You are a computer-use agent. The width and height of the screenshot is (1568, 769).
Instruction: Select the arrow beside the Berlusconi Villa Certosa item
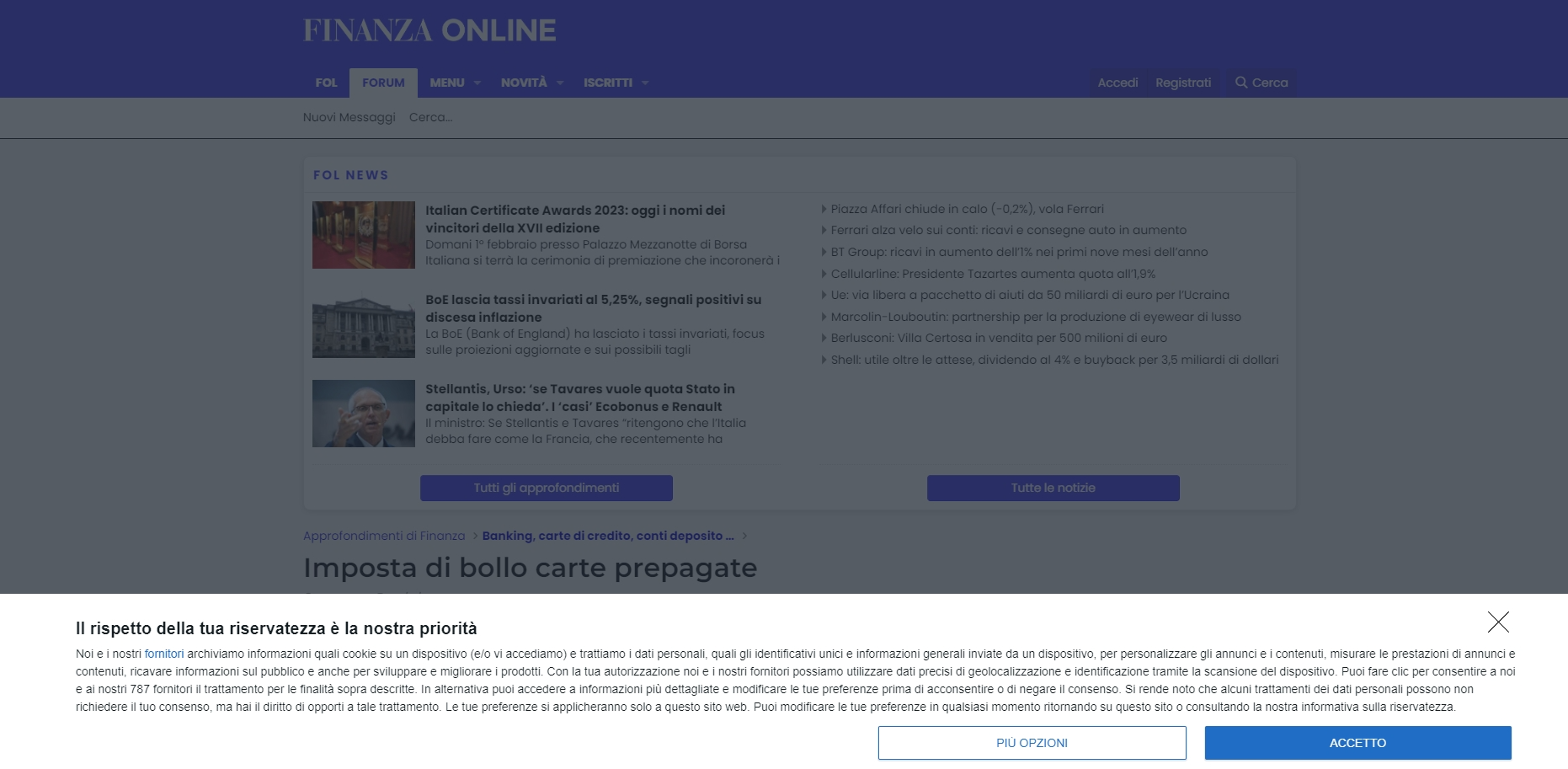click(824, 337)
